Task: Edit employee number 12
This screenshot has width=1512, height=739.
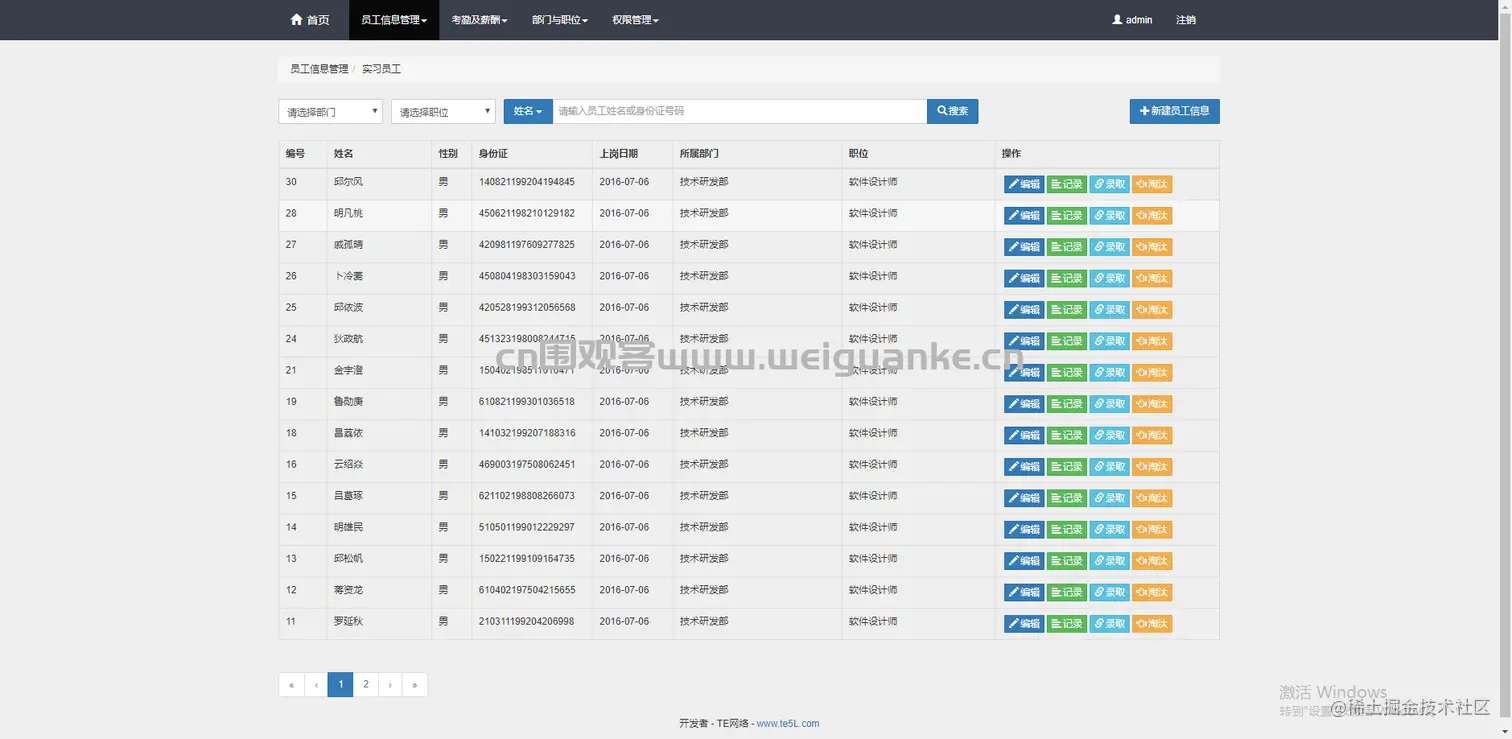Action: 1024,592
